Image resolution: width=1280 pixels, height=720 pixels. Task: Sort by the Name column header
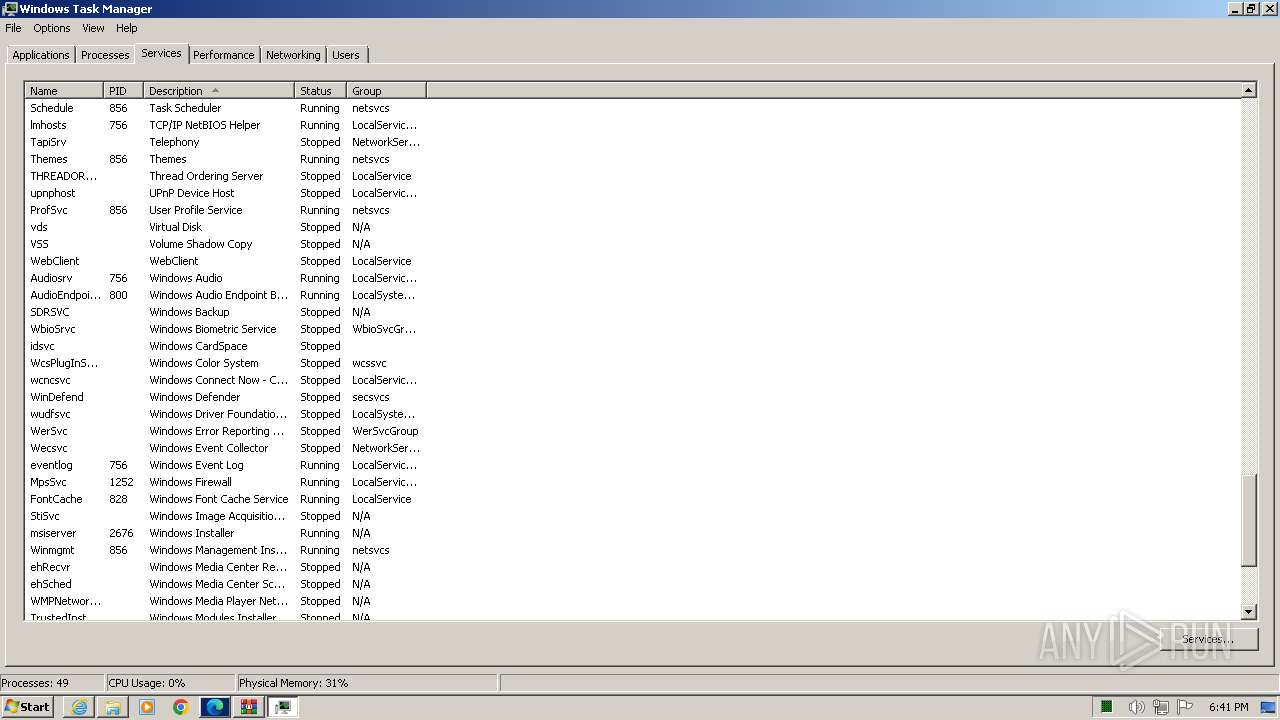[x=64, y=91]
